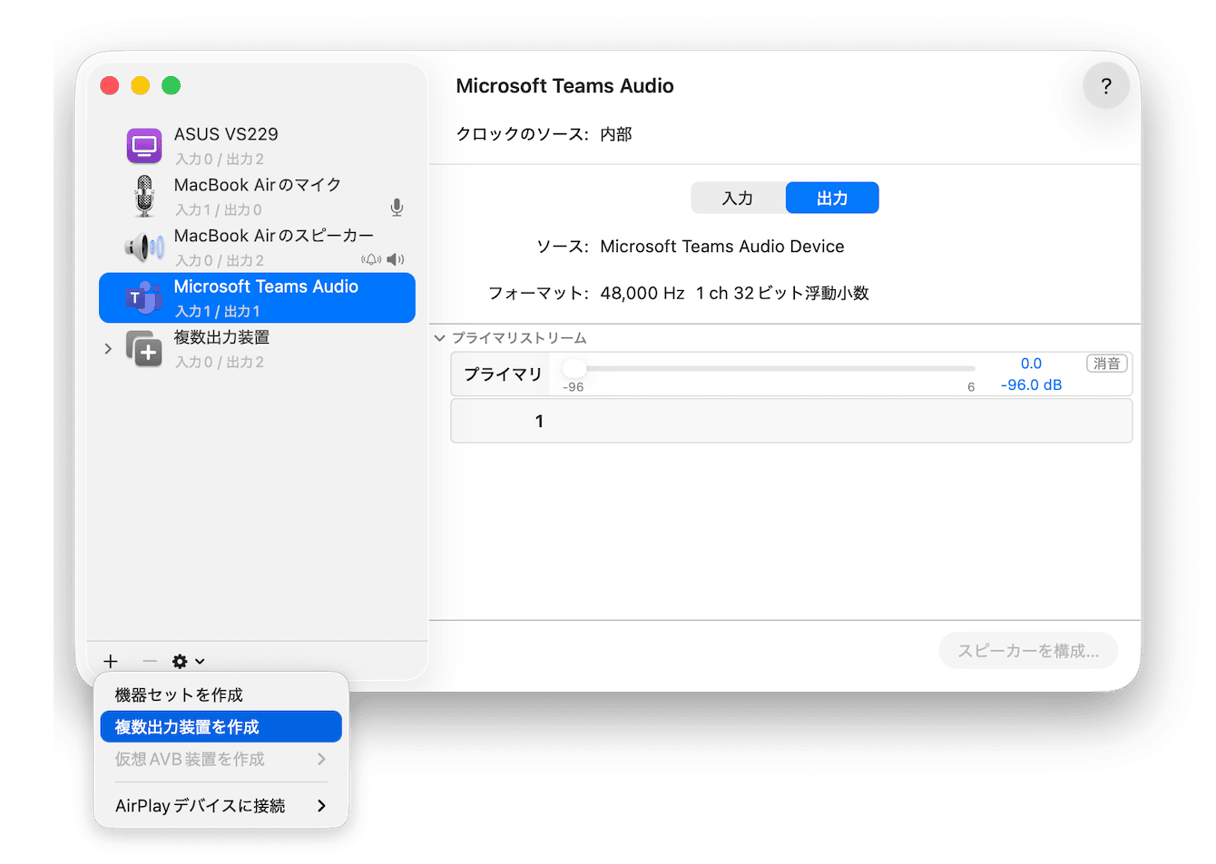
Task: Choose AirPlay デバイスに接続 menu entry
Action: [221, 805]
